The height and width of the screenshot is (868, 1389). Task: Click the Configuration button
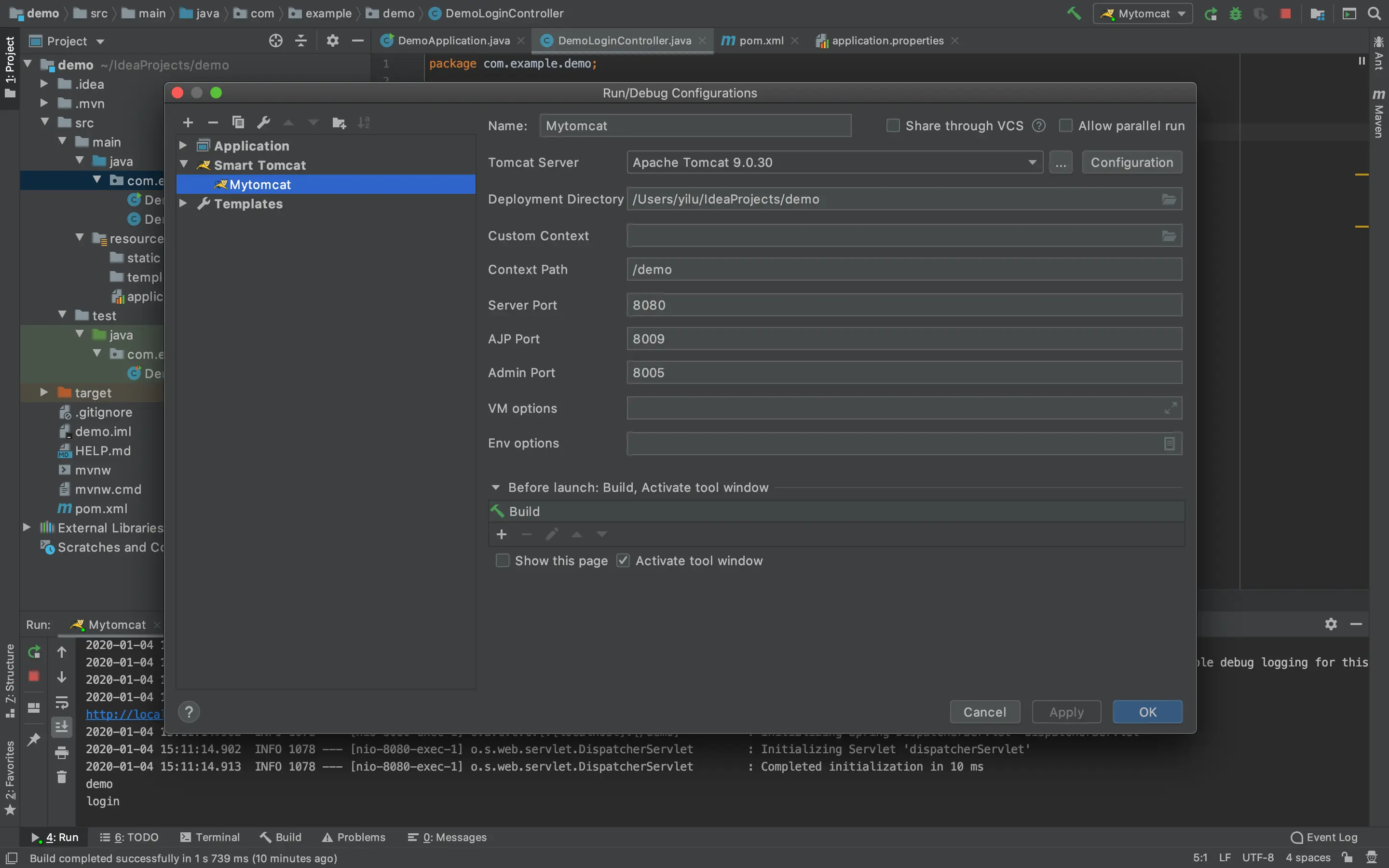coord(1131,163)
